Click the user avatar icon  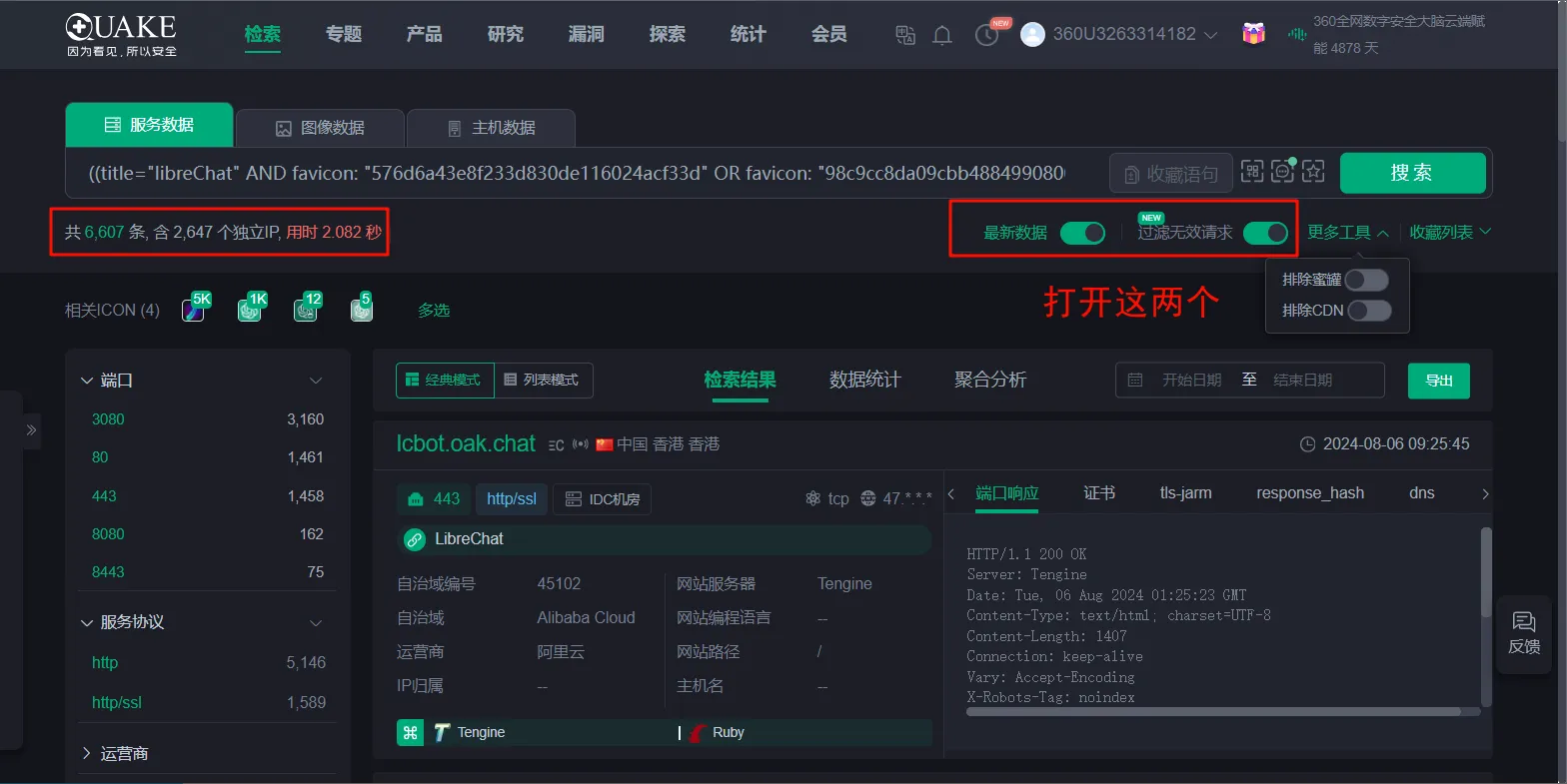[x=1032, y=34]
